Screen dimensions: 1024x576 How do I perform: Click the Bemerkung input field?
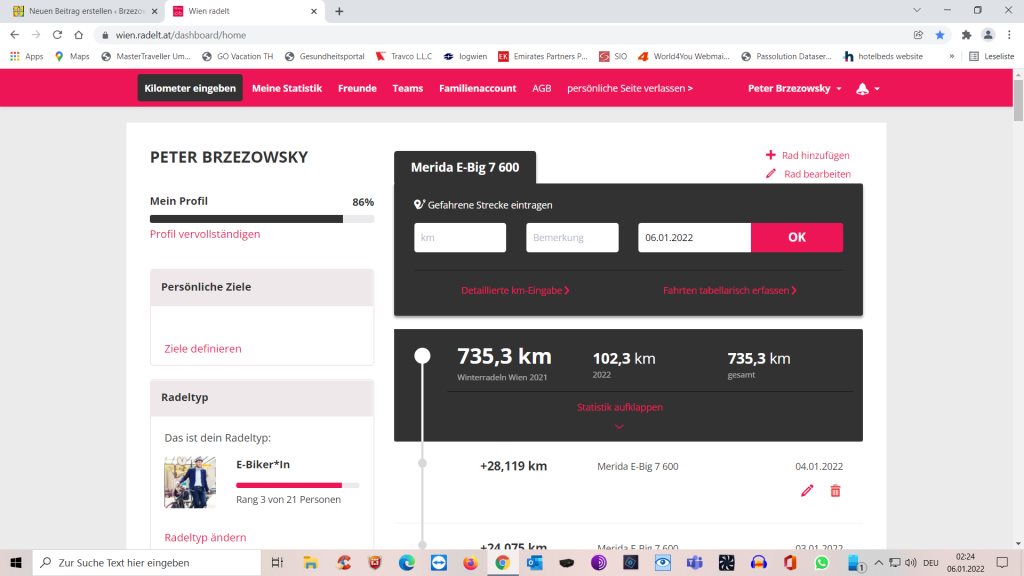point(572,237)
